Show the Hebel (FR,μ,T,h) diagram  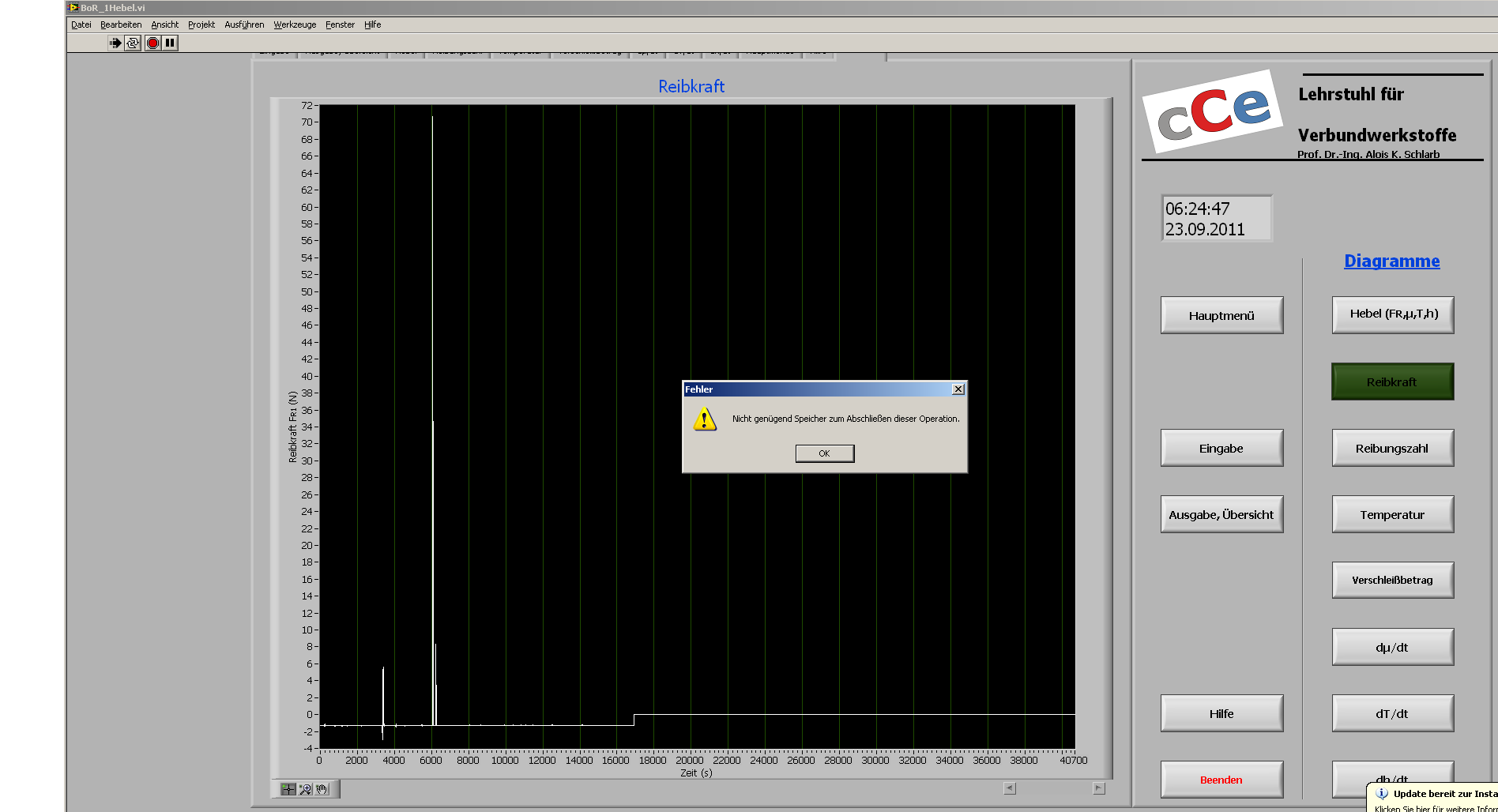tap(1393, 314)
